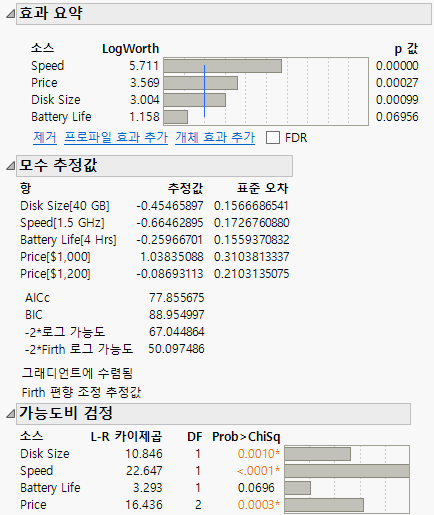Viewport: 434px width, 515px height.
Task: Click estimate value 1.03835088
Action: [172, 257]
